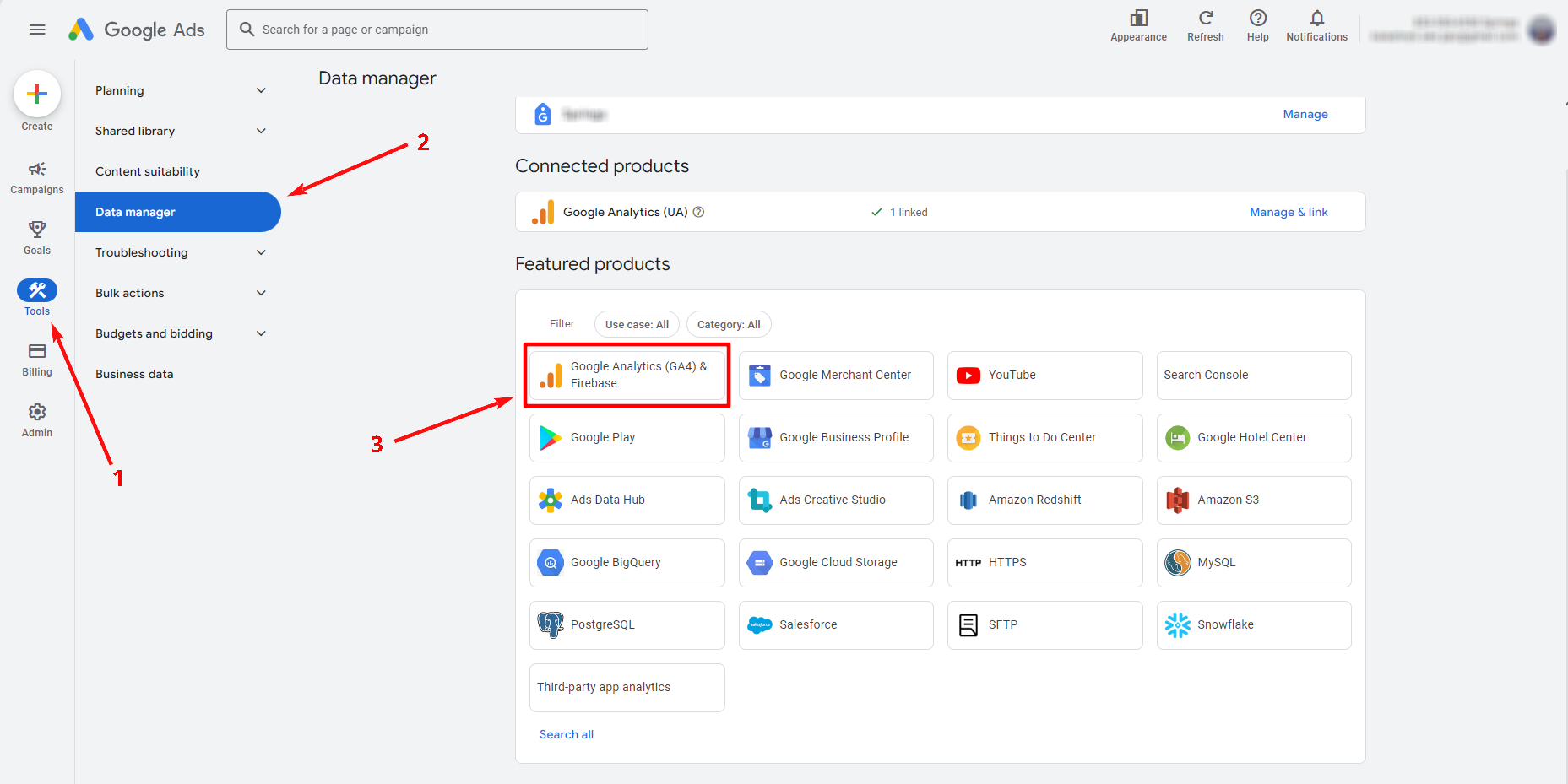Select the YouTube product card
Viewport: 1568px width, 784px height.
coord(1044,376)
